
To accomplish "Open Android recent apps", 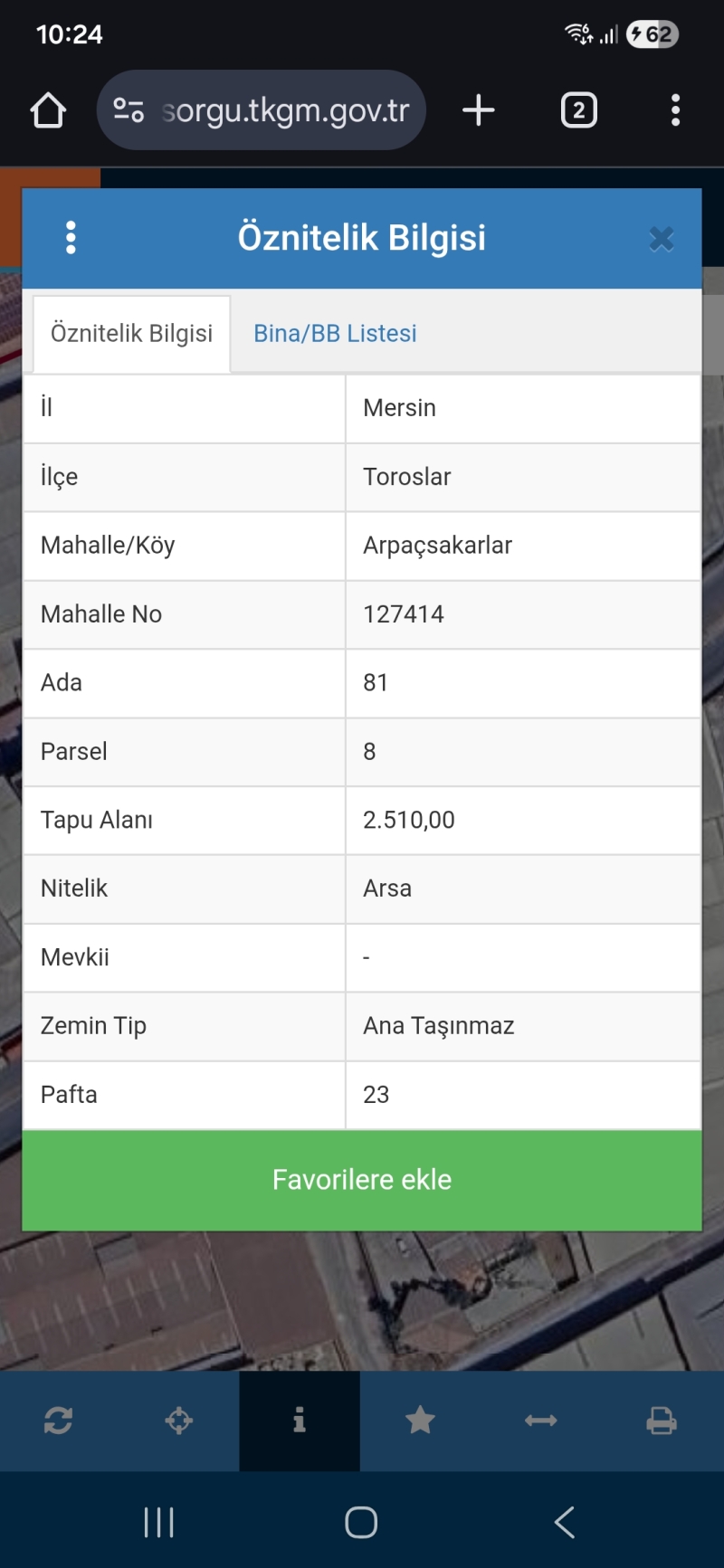I will pos(159,1522).
